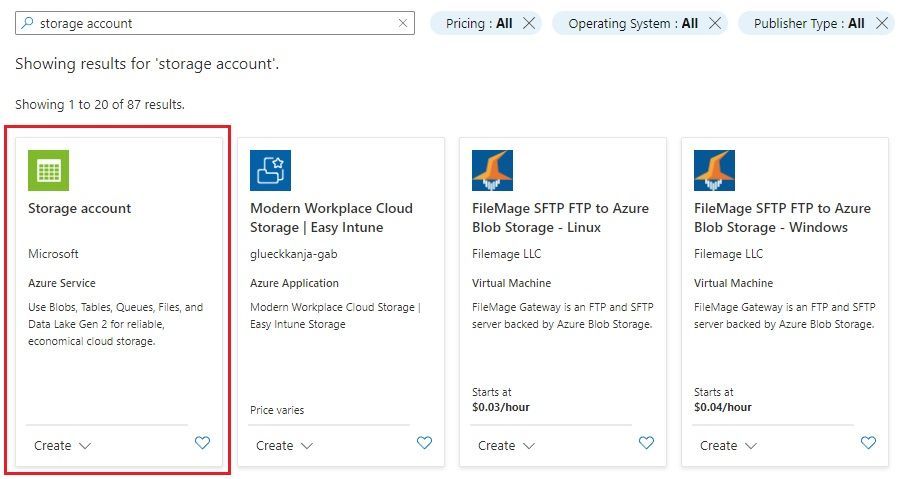This screenshot has height=479, width=898.
Task: Click the Azure Application label
Action: [x=294, y=282]
